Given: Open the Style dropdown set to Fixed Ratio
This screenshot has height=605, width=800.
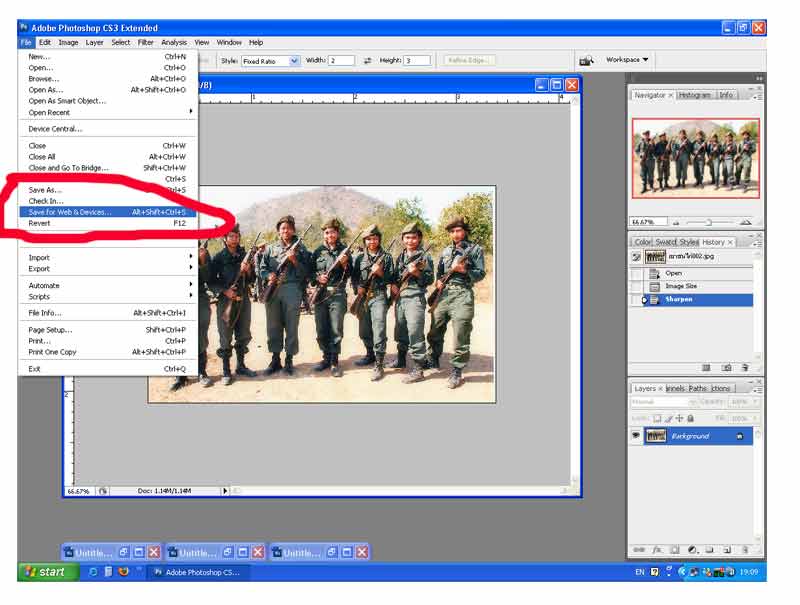Looking at the screenshot, I should pyautogui.click(x=271, y=61).
